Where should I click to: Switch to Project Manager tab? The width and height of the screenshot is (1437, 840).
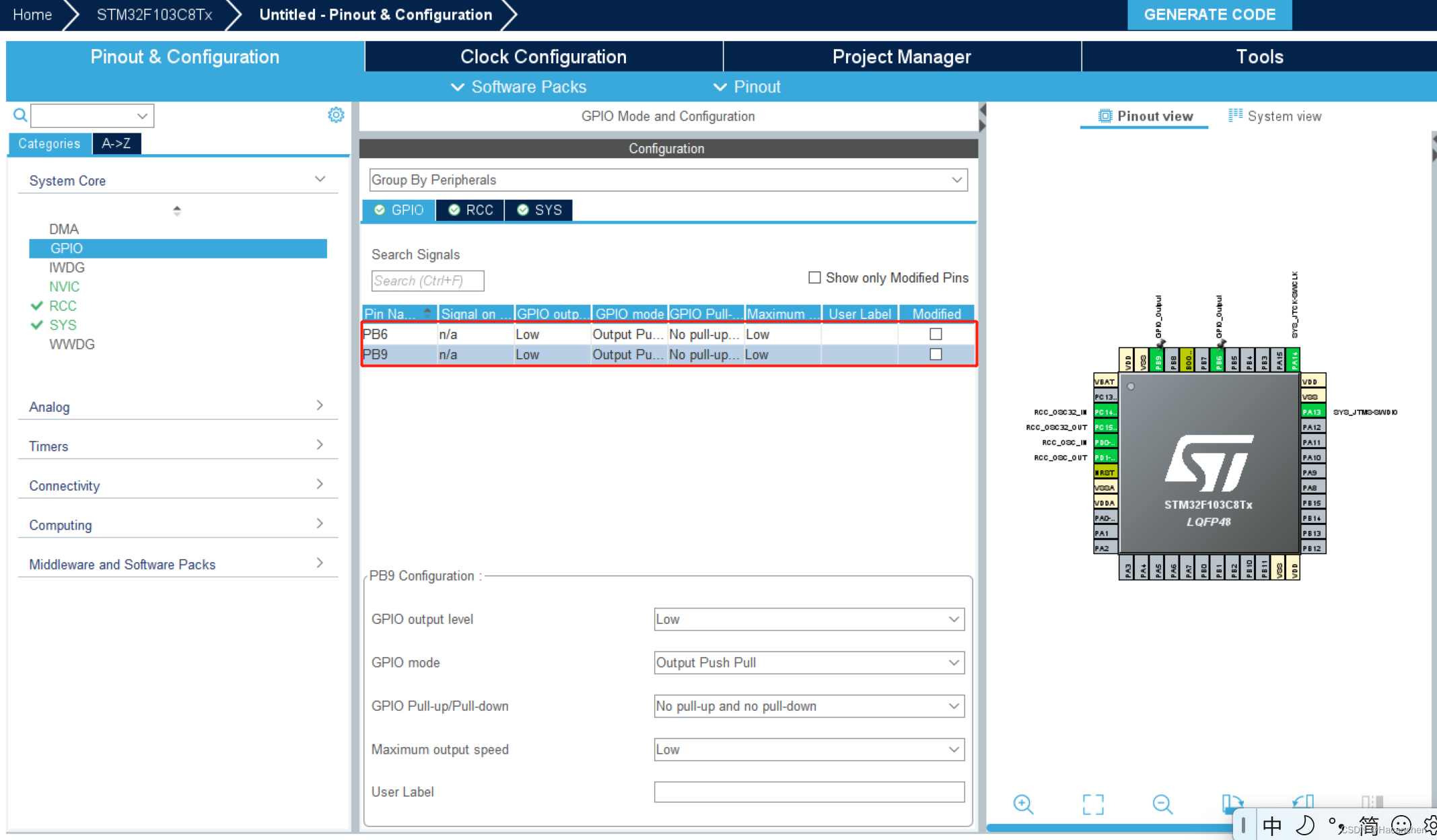point(902,57)
